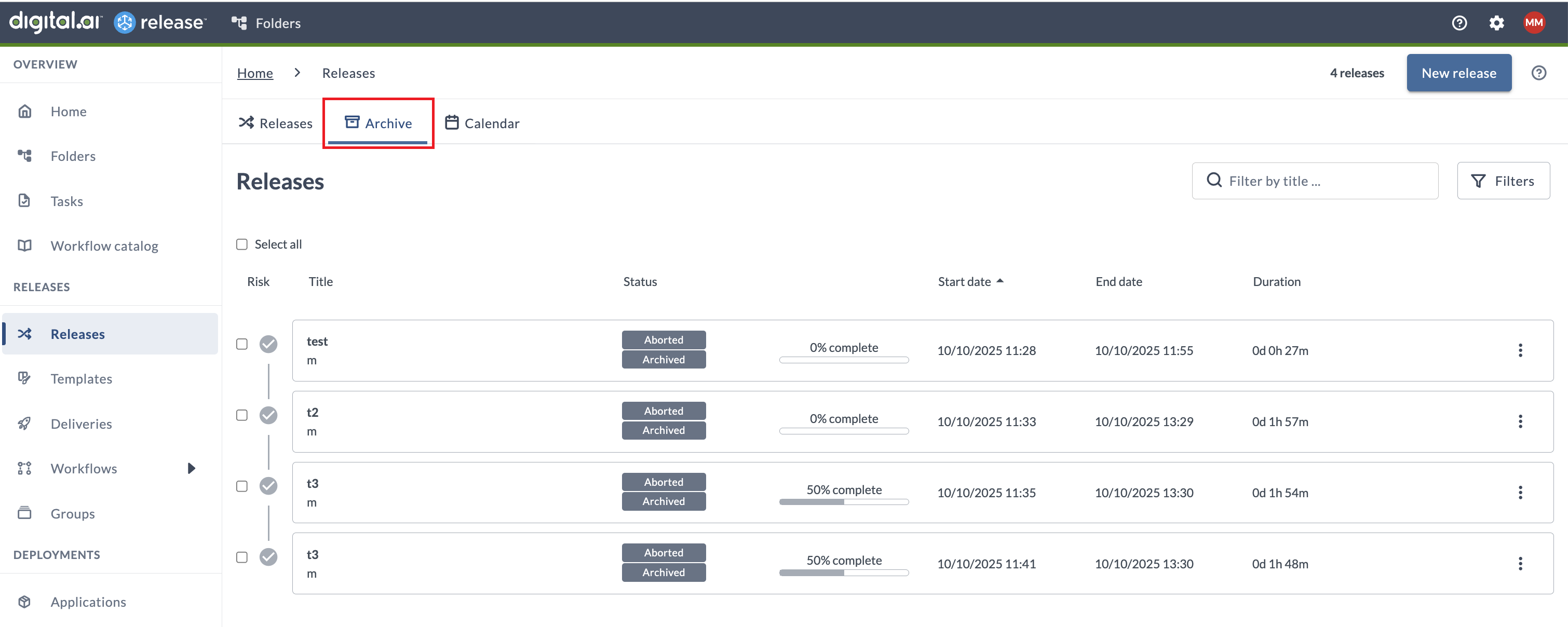Screen dimensions: 1568x627
Task: Click help icon beside New release
Action: click(x=1538, y=73)
